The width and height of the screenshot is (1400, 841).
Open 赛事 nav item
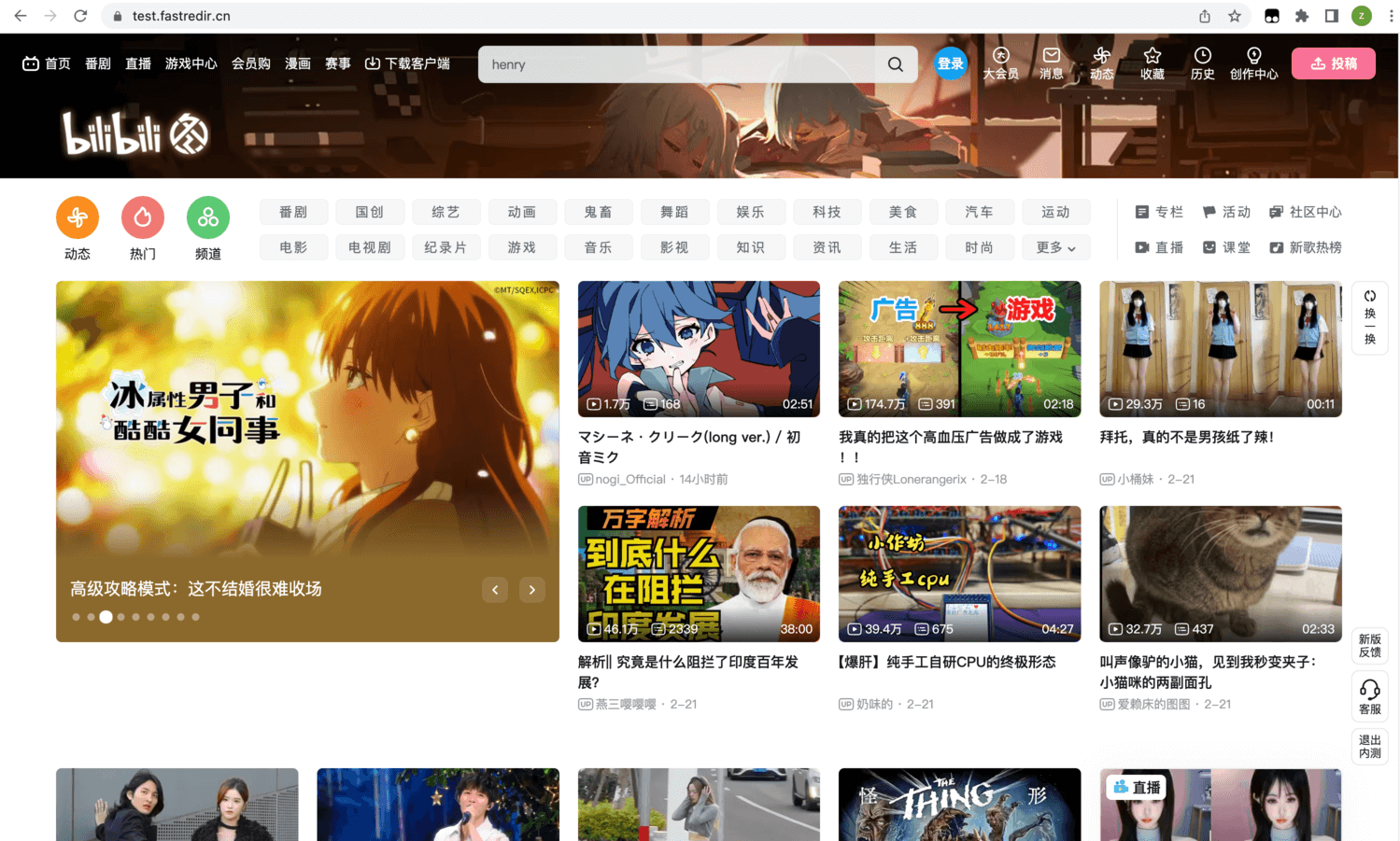(x=338, y=63)
